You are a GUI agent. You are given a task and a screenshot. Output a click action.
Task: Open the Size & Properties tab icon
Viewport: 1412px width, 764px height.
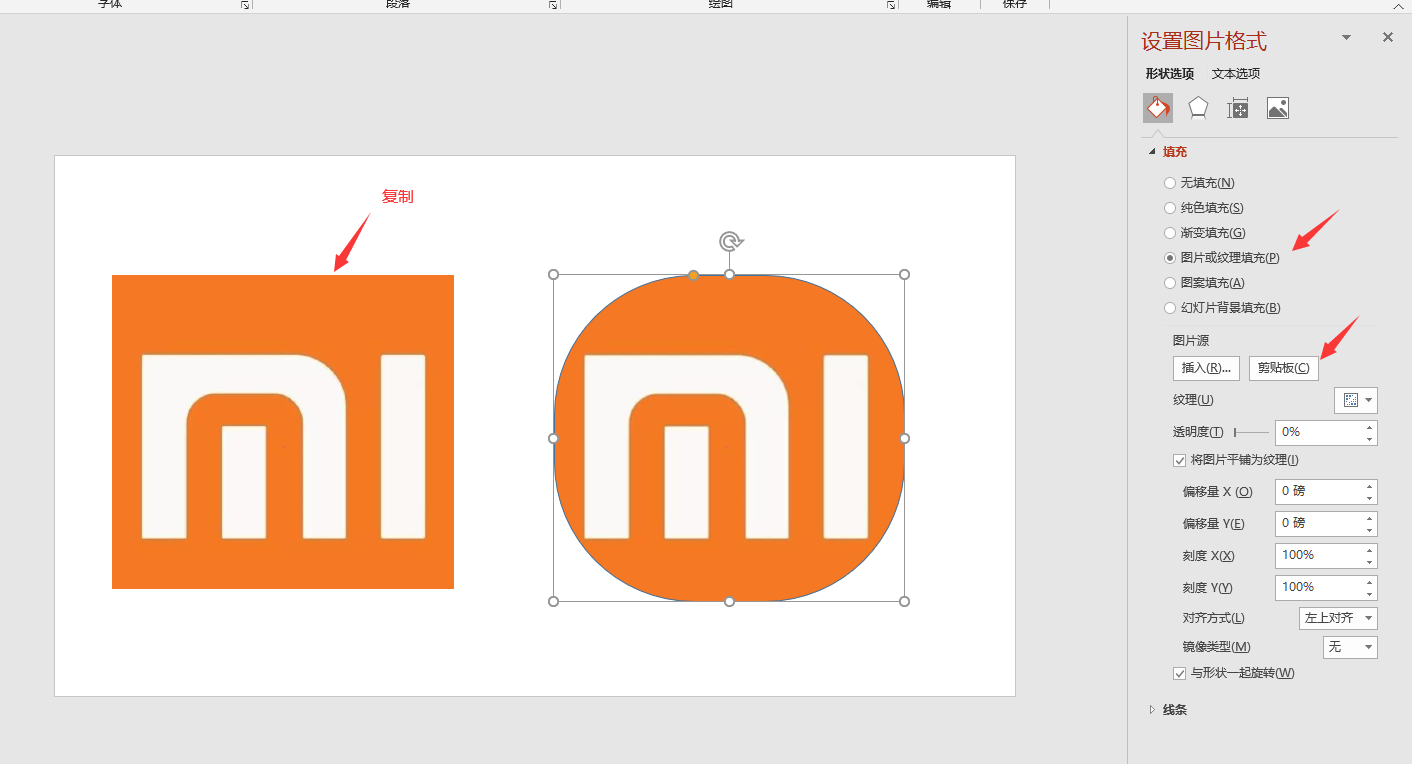[1238, 108]
